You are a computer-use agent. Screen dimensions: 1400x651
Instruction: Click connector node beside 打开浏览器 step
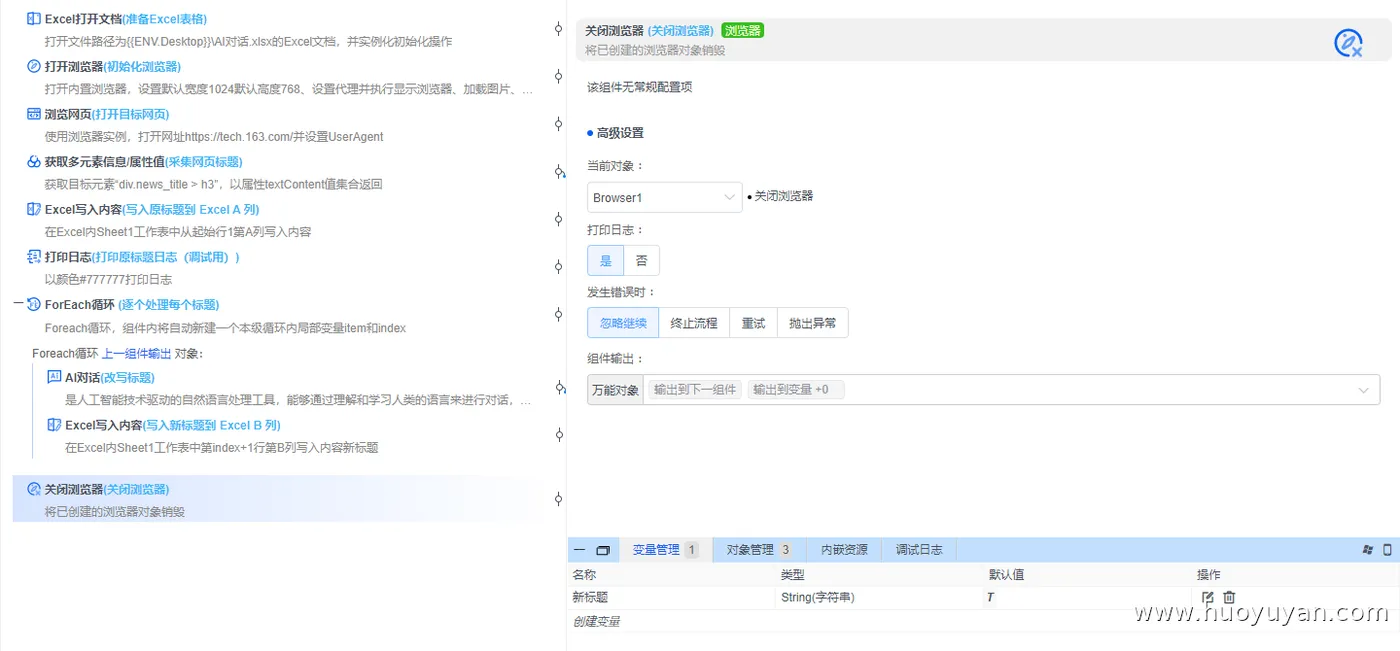[x=559, y=77]
